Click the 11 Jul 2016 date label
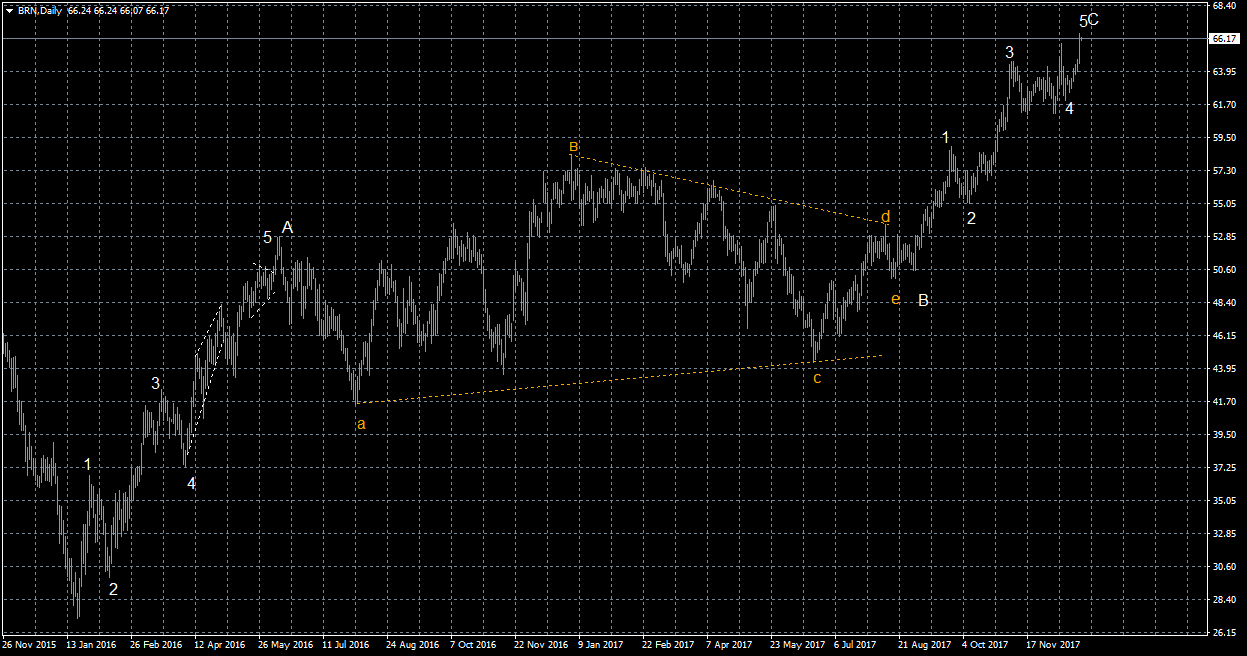 pos(347,646)
